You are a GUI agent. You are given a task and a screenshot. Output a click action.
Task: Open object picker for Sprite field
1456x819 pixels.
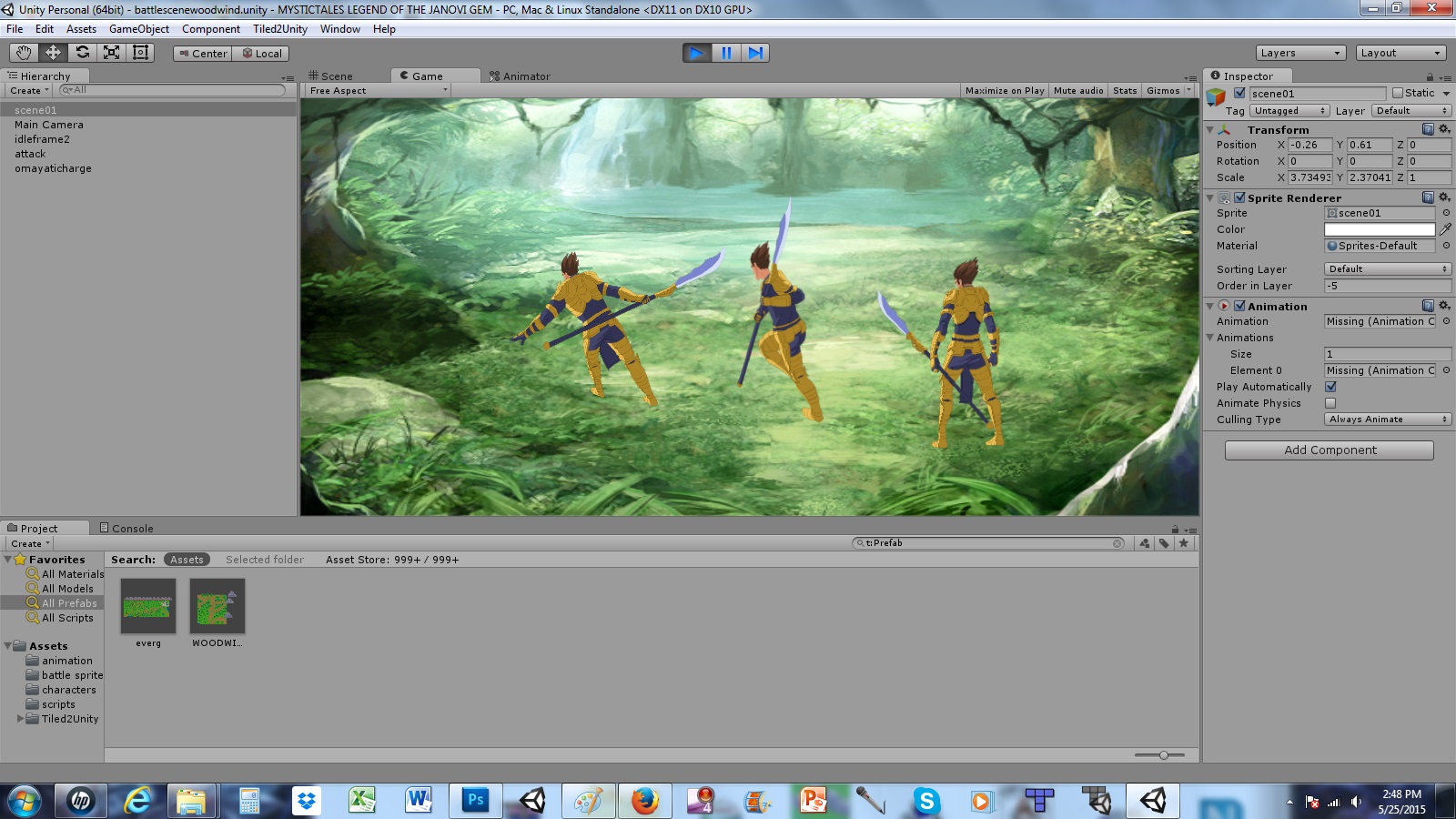[x=1446, y=213]
